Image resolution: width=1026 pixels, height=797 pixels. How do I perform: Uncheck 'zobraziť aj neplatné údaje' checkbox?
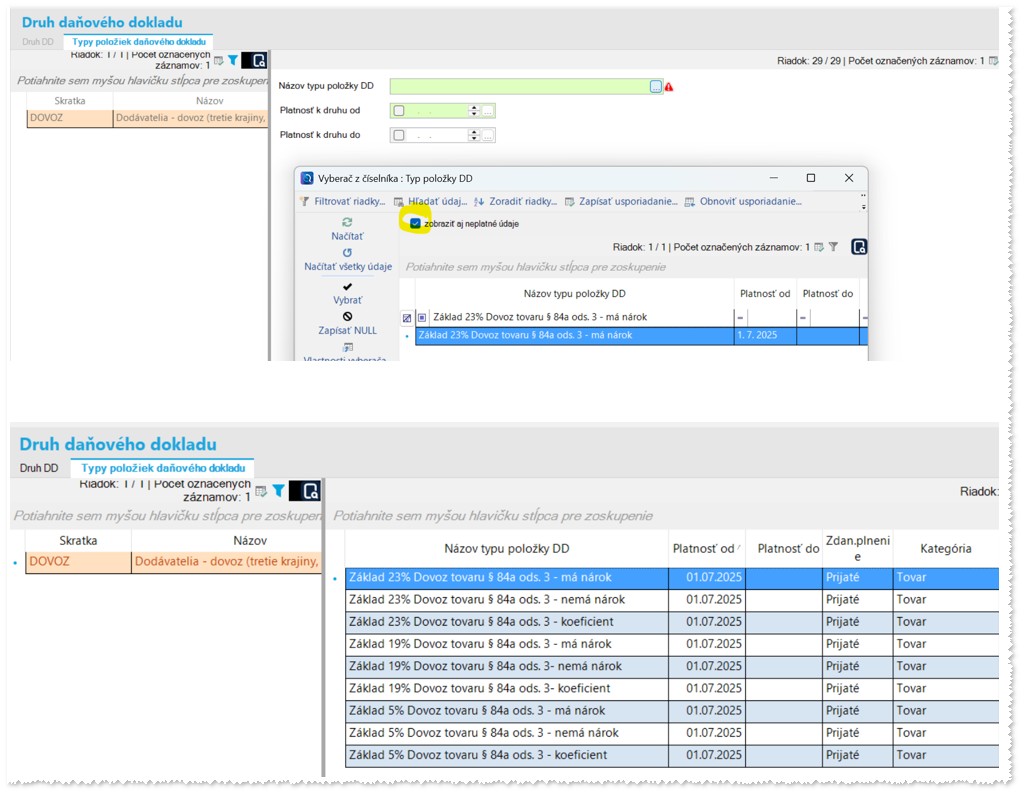[415, 224]
